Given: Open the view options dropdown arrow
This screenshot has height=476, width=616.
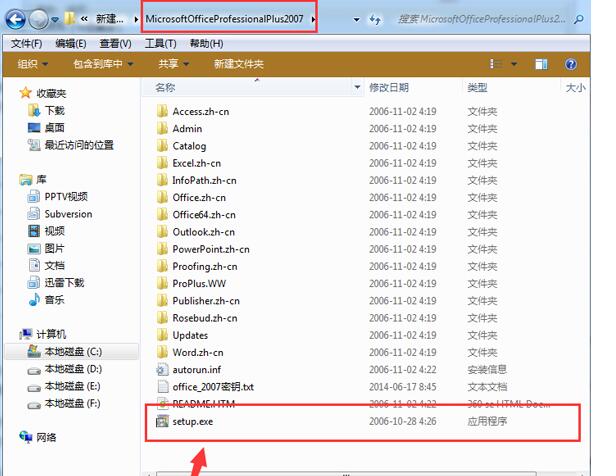Looking at the screenshot, I should click(514, 64).
